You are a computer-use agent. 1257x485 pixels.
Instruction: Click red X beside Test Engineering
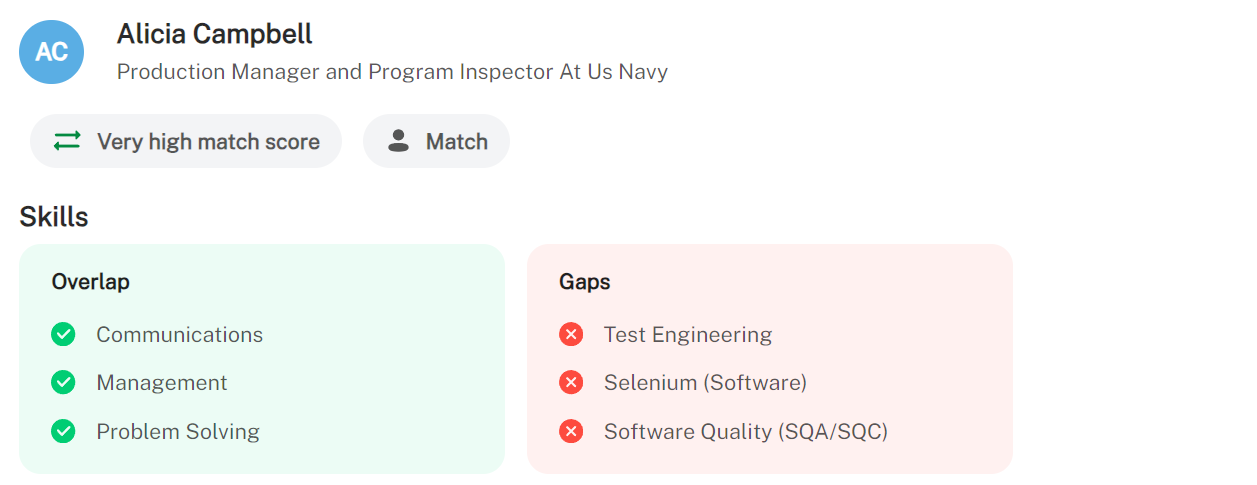tap(571, 334)
